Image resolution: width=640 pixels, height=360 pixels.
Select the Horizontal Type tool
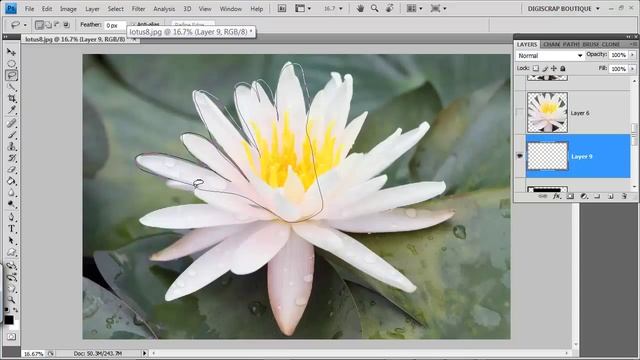pyautogui.click(x=11, y=229)
